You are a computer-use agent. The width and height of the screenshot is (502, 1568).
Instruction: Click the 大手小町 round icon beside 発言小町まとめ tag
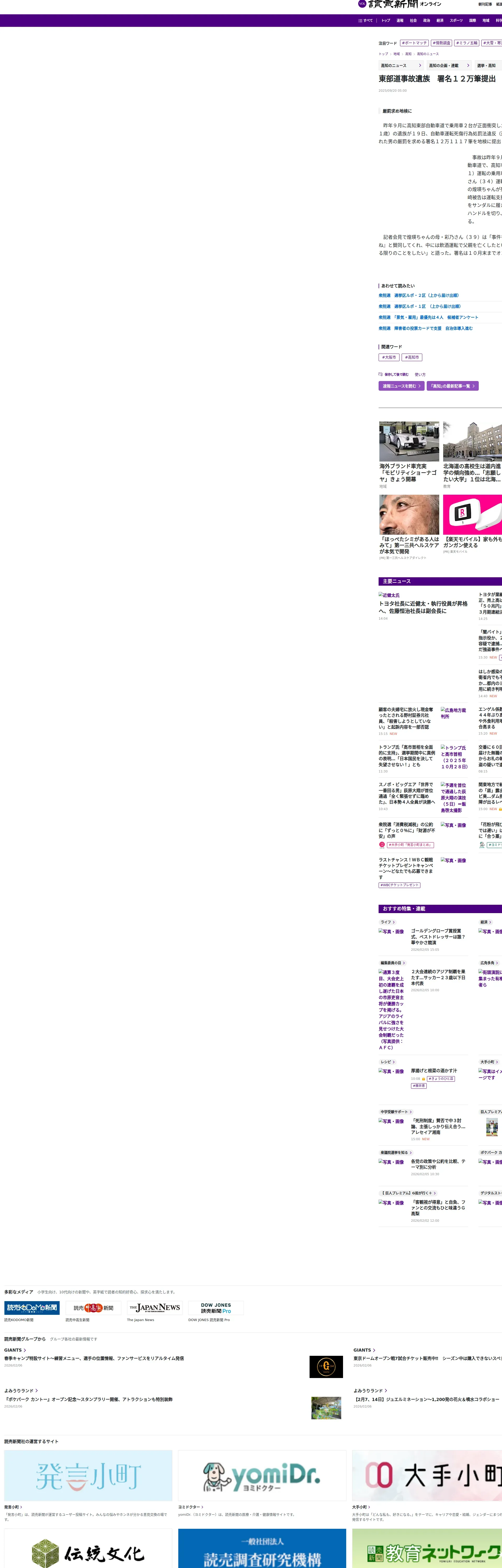click(x=382, y=845)
